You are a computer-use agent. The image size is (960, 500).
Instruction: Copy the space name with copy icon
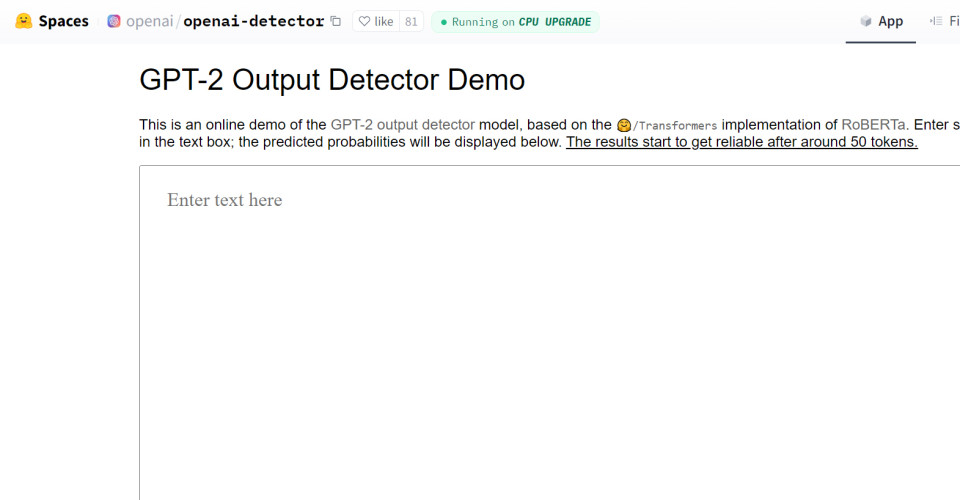tap(336, 21)
